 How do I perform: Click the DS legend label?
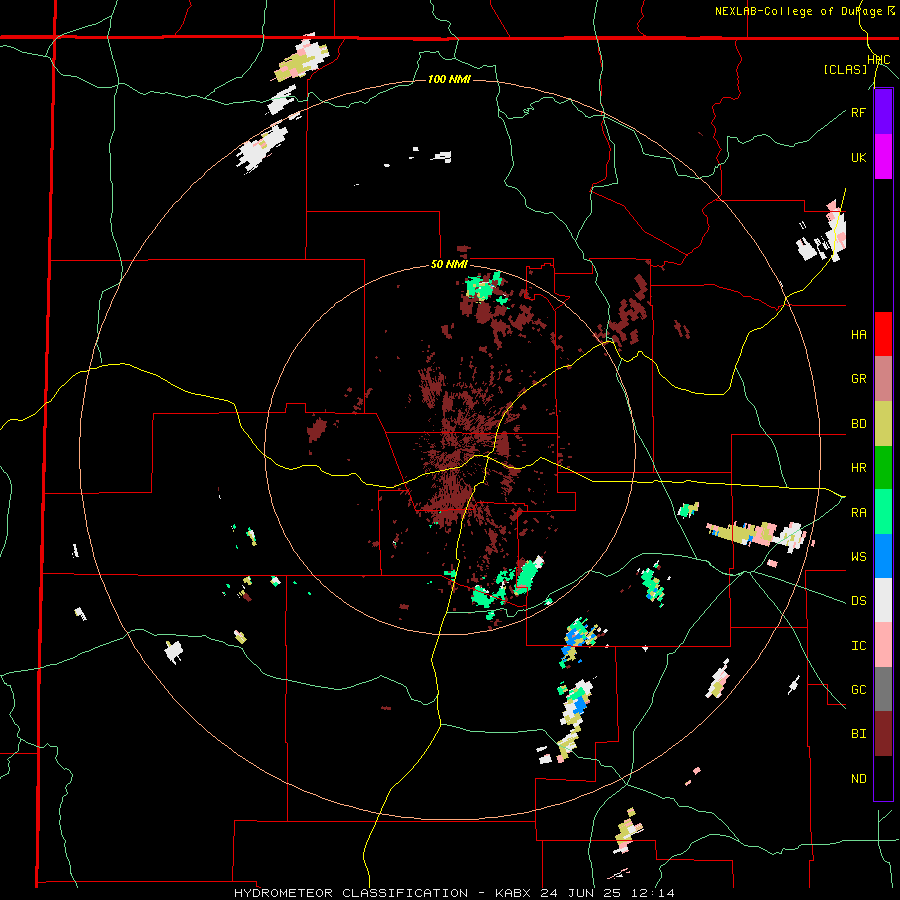(x=858, y=601)
